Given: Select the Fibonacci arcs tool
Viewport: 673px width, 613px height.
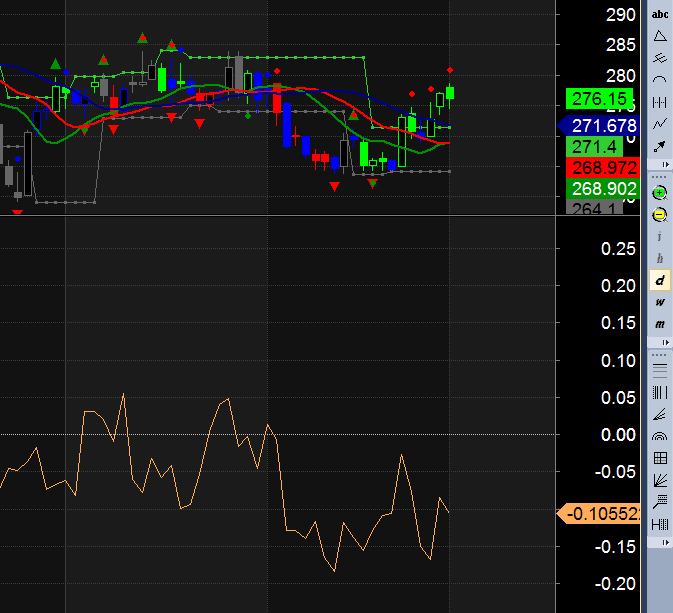Looking at the screenshot, I should (660, 436).
